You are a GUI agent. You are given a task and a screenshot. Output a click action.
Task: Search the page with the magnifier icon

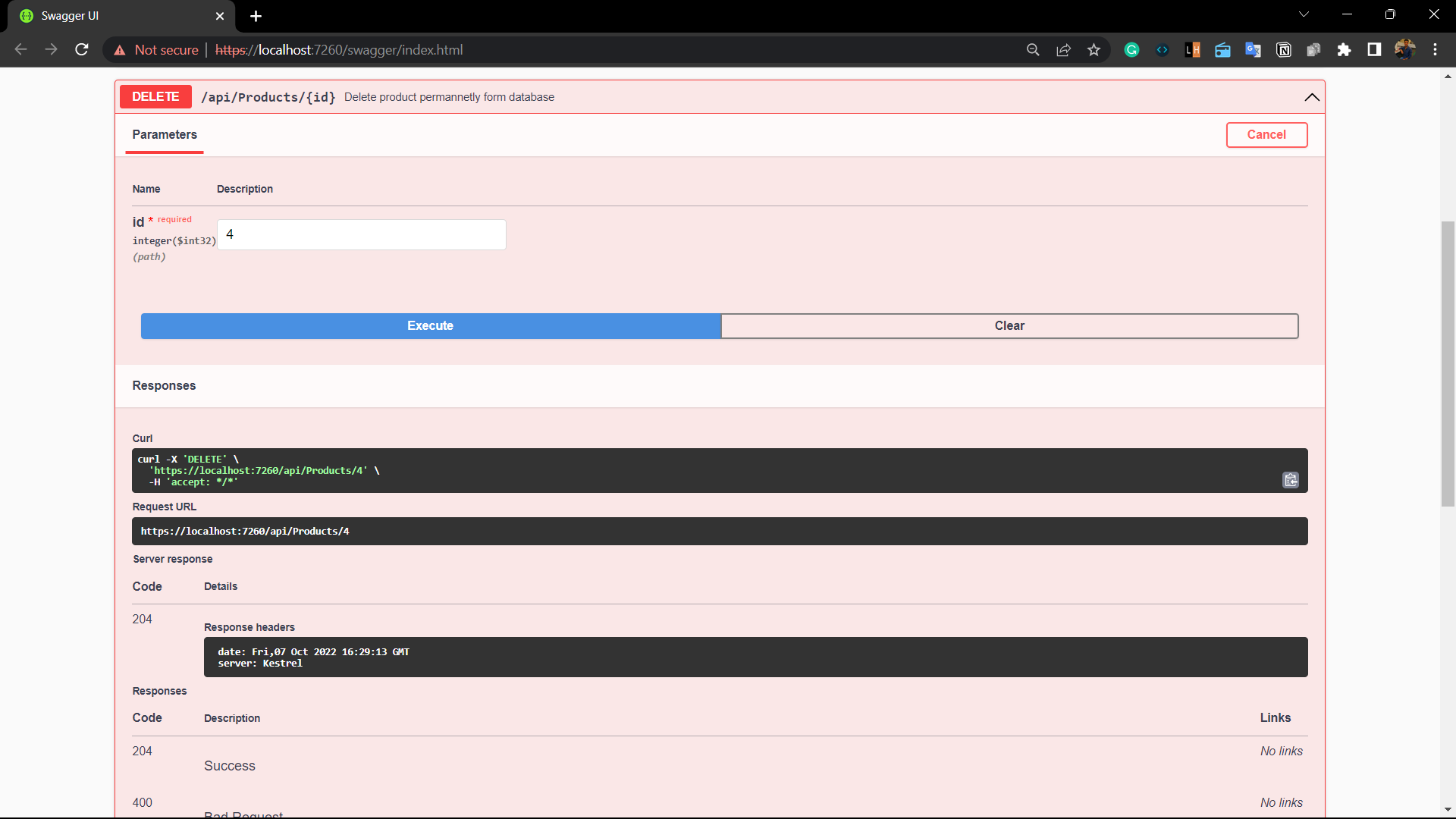pos(1033,49)
